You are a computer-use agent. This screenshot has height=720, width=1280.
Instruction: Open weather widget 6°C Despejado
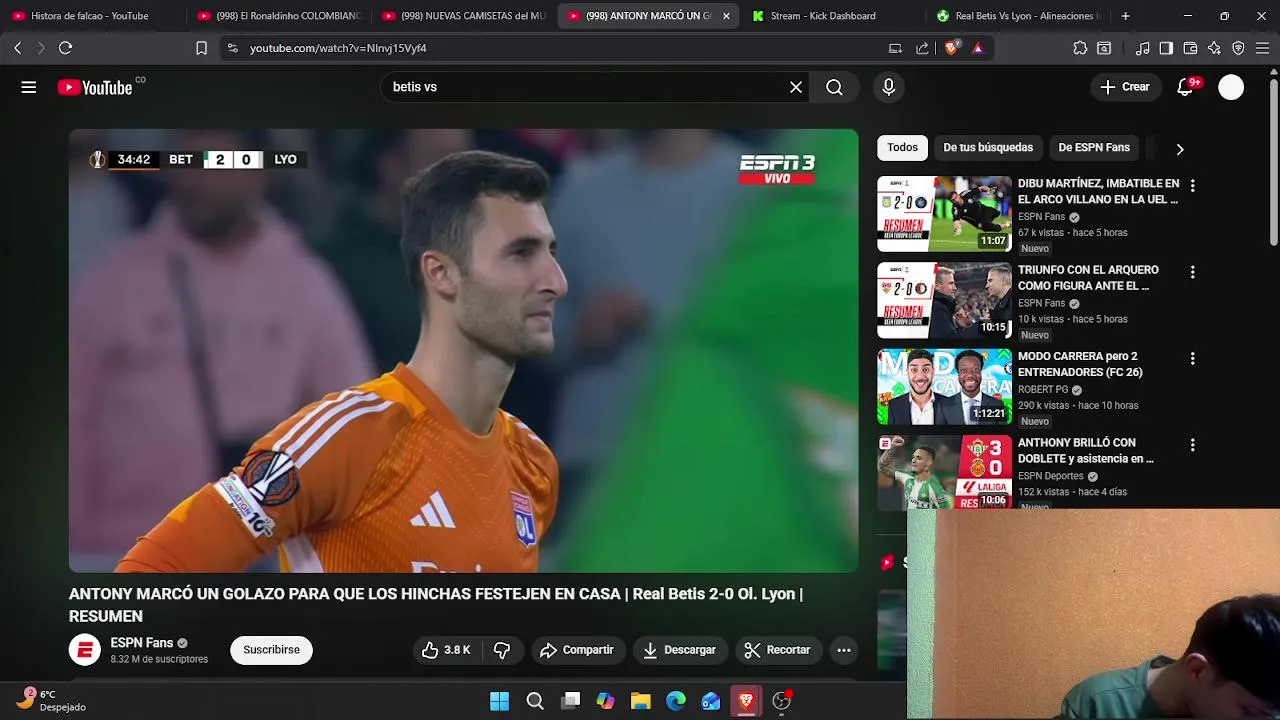point(52,700)
